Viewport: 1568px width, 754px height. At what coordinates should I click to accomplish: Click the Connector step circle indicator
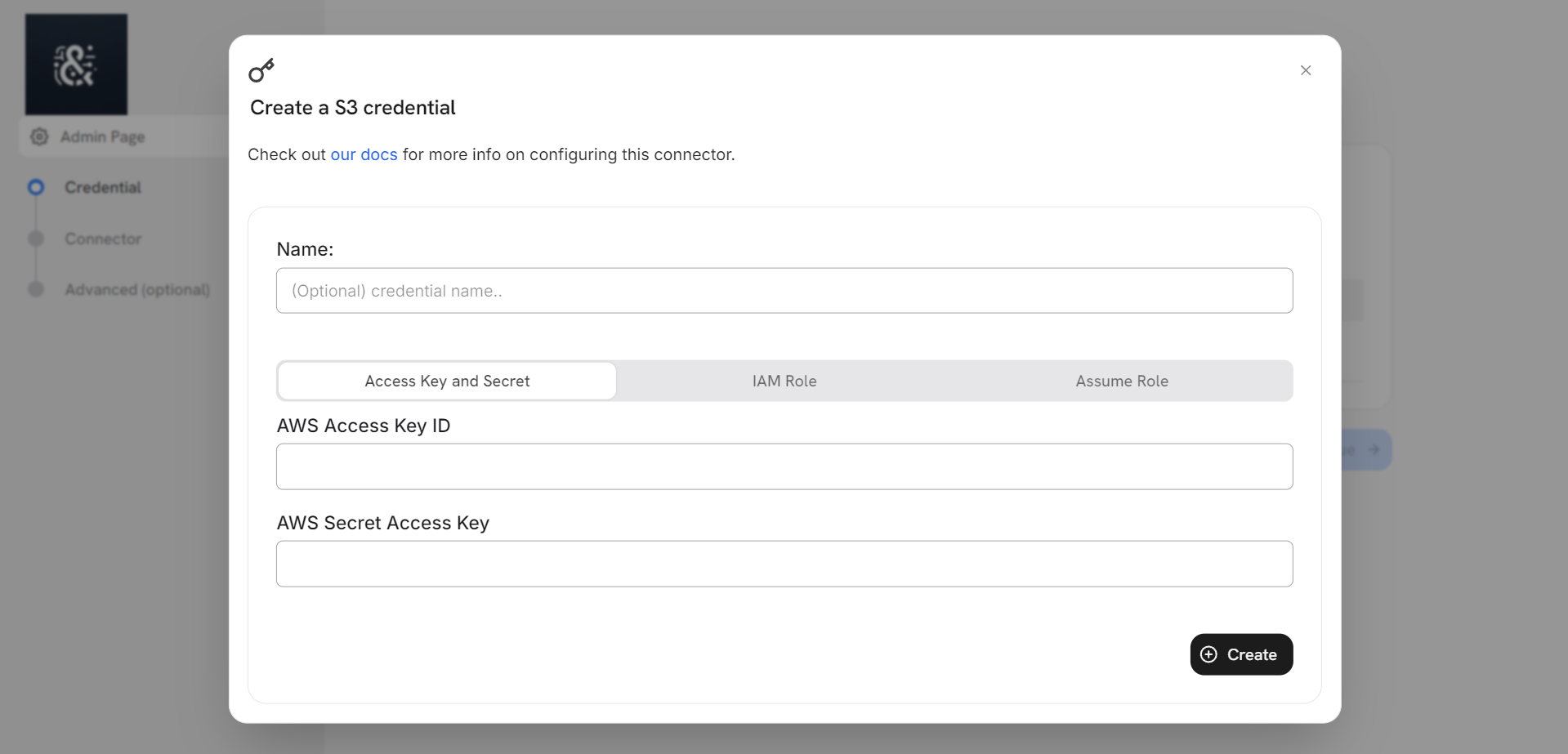(36, 239)
